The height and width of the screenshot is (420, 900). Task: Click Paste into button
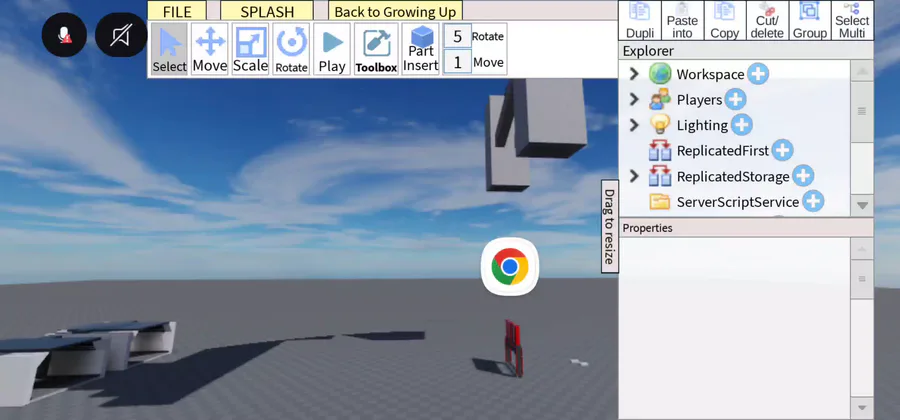coord(682,20)
